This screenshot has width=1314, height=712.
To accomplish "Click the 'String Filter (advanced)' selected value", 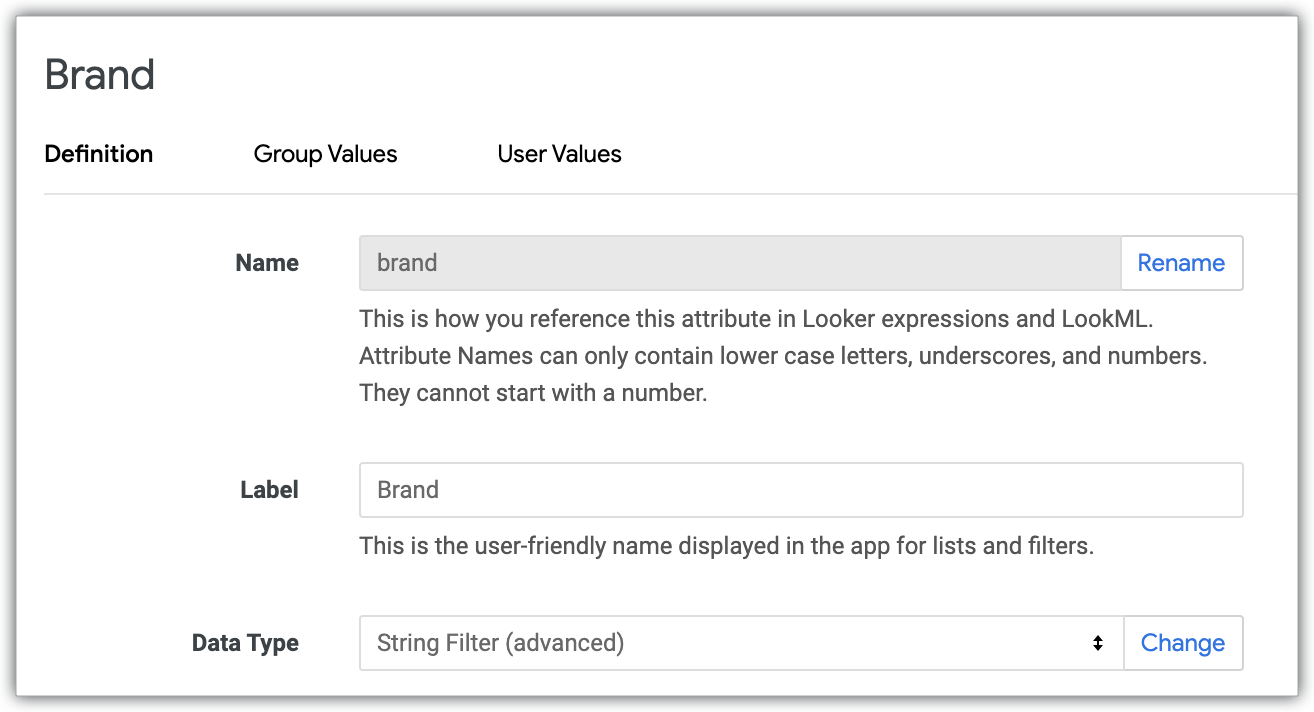I will coord(500,643).
